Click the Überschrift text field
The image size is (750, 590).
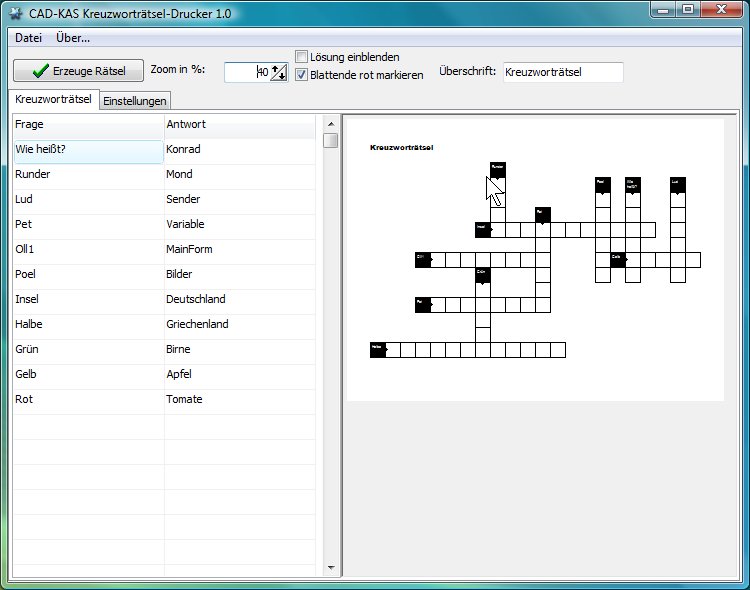[x=562, y=72]
